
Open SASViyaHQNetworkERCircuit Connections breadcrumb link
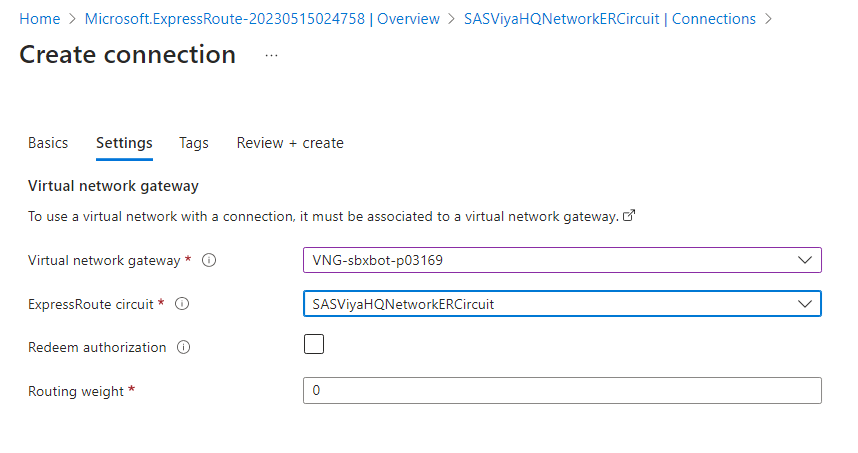[x=610, y=19]
